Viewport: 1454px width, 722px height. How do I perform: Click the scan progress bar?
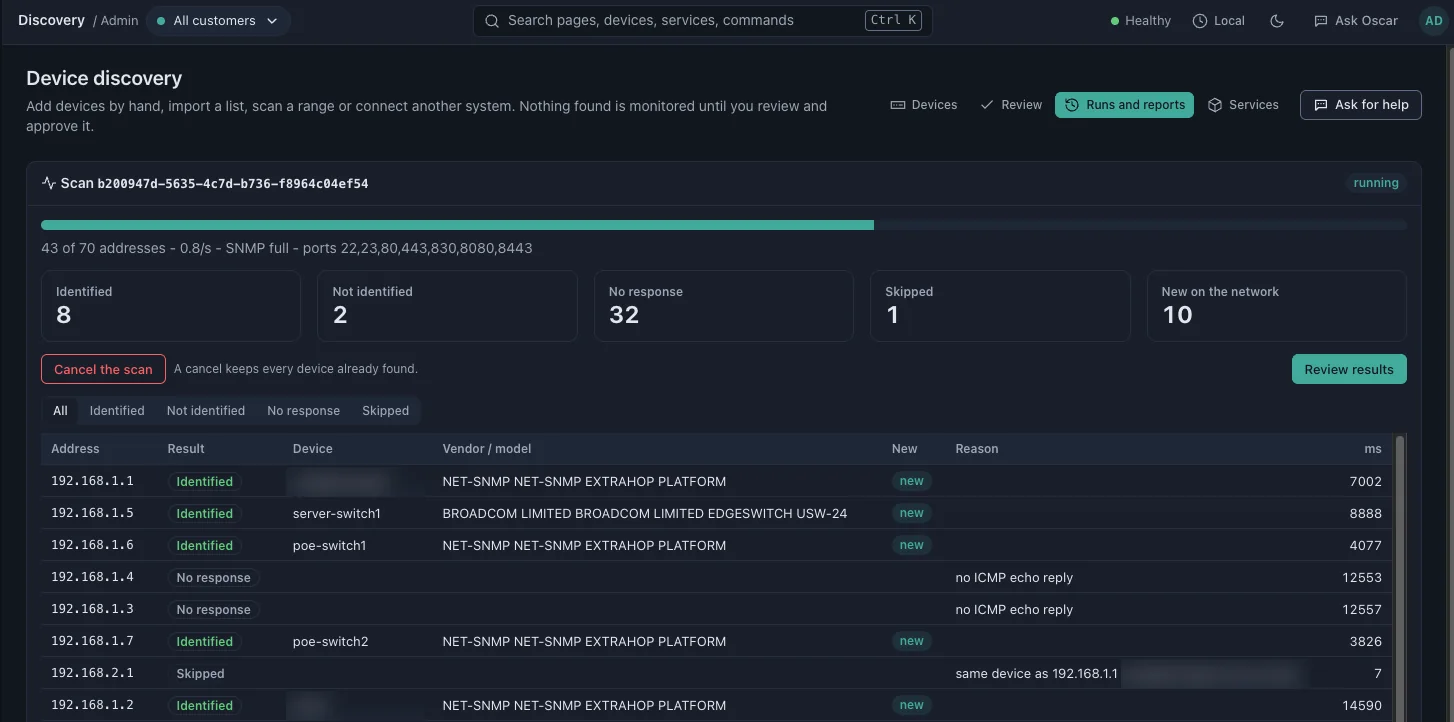point(724,225)
